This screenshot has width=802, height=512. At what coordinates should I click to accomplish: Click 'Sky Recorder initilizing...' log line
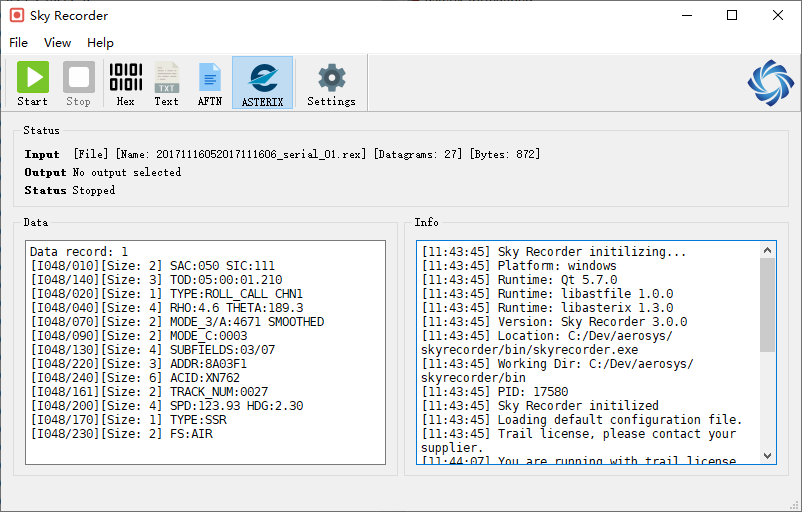coord(554,252)
